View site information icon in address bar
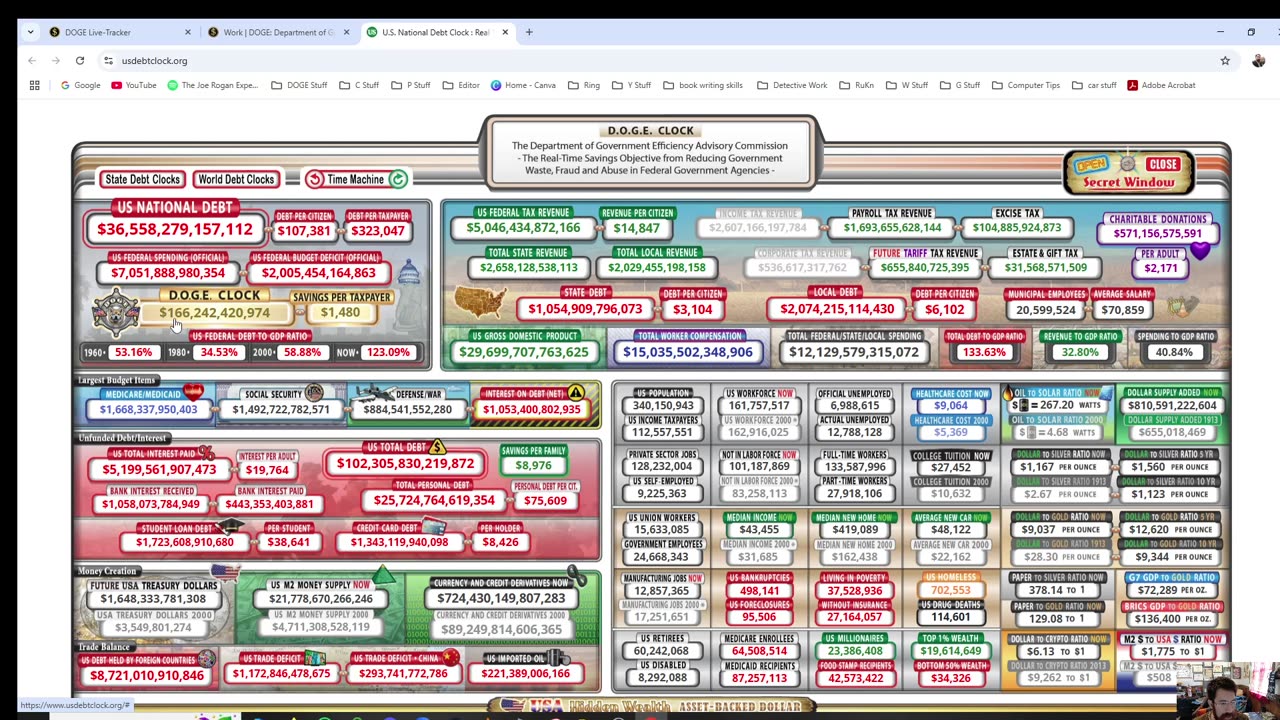1280x720 pixels. (x=109, y=61)
